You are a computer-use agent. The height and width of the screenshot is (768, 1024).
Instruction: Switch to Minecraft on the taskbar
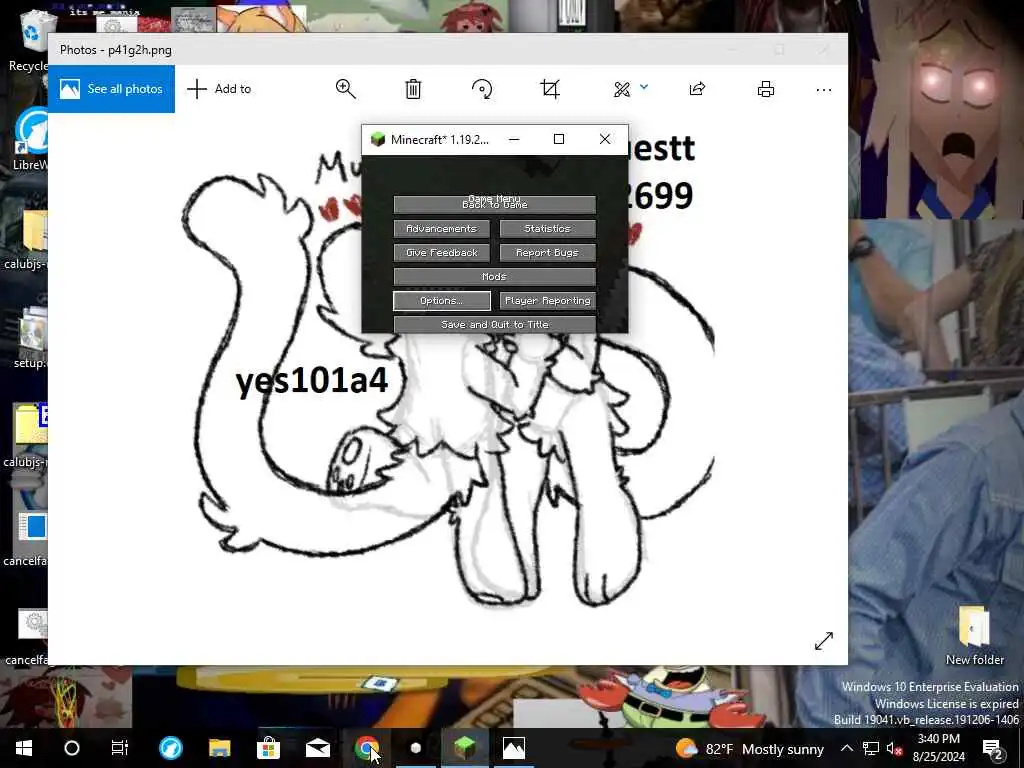tap(464, 748)
